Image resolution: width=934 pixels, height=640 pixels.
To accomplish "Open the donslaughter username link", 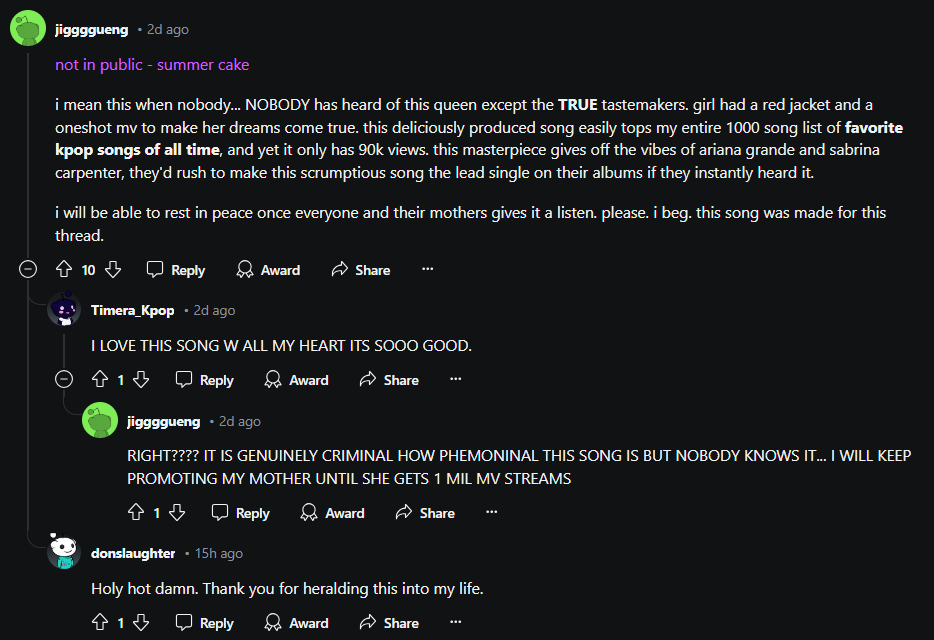I will [133, 553].
